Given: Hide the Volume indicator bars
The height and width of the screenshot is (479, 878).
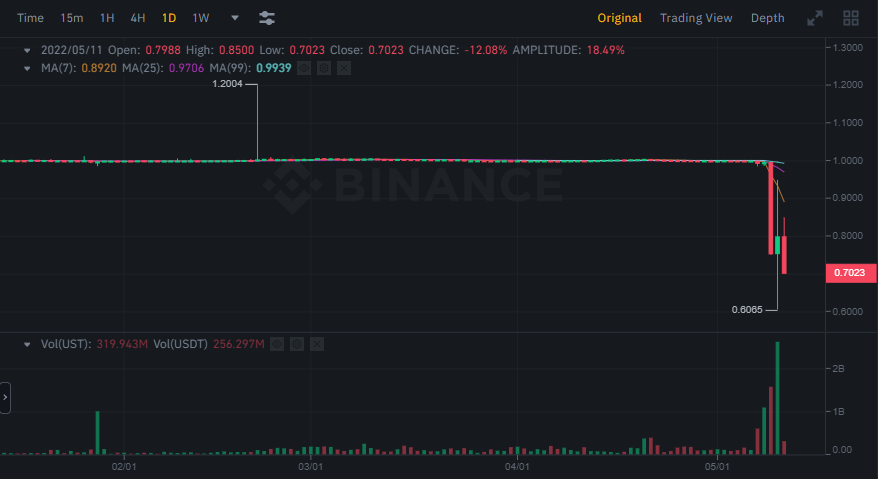Looking at the screenshot, I should point(278,344).
